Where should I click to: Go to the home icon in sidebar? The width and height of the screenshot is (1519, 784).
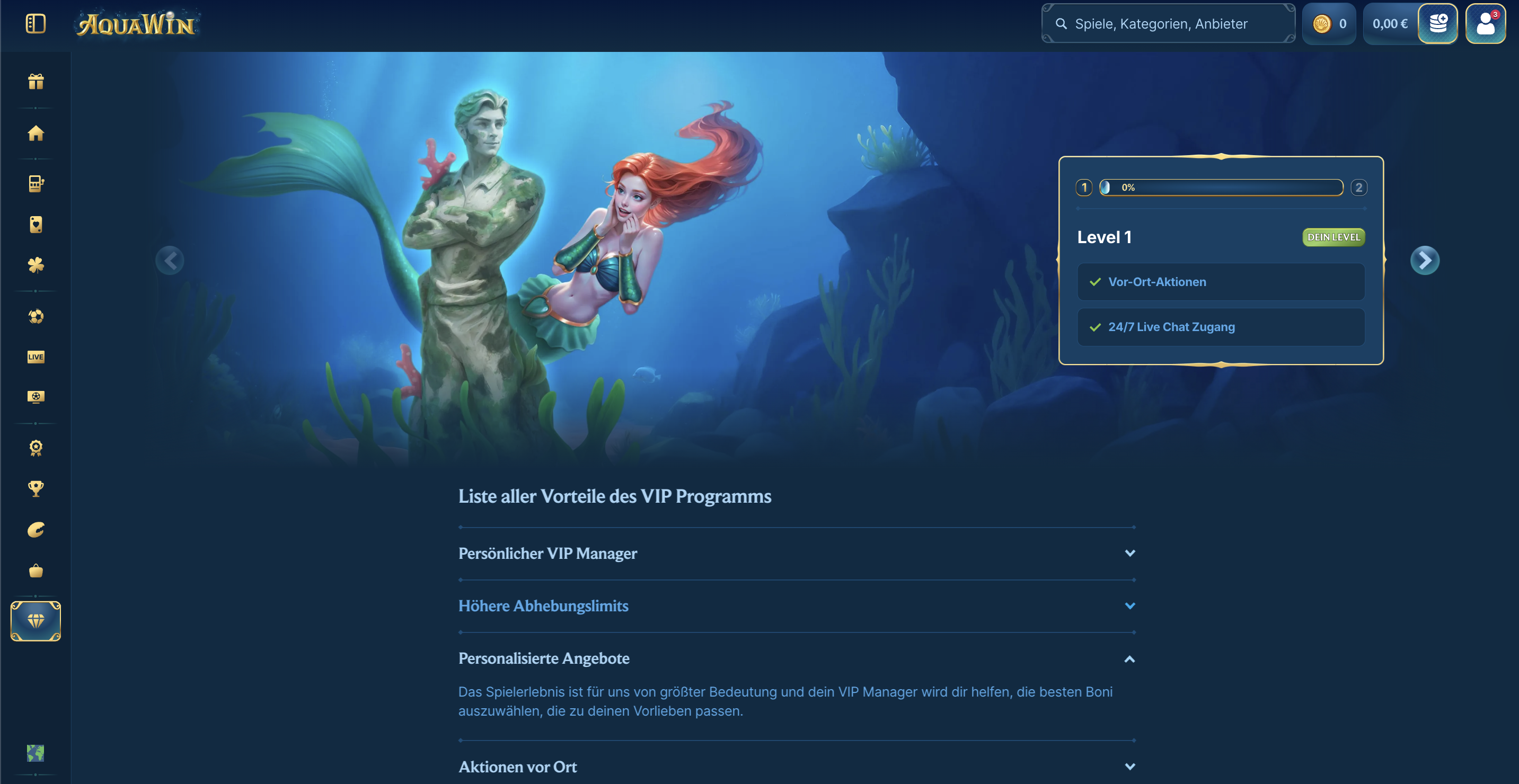coord(36,133)
